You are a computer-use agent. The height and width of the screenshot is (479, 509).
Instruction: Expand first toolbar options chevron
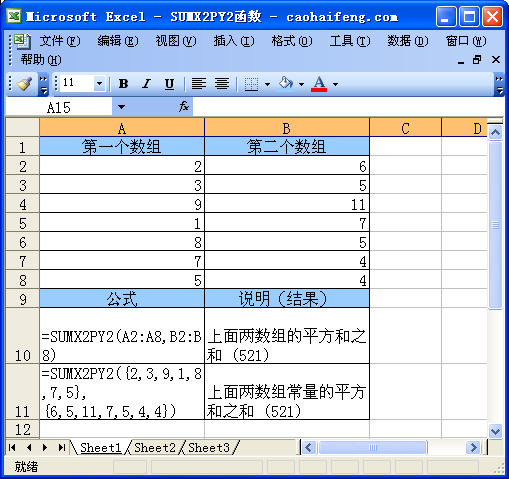pos(43,85)
